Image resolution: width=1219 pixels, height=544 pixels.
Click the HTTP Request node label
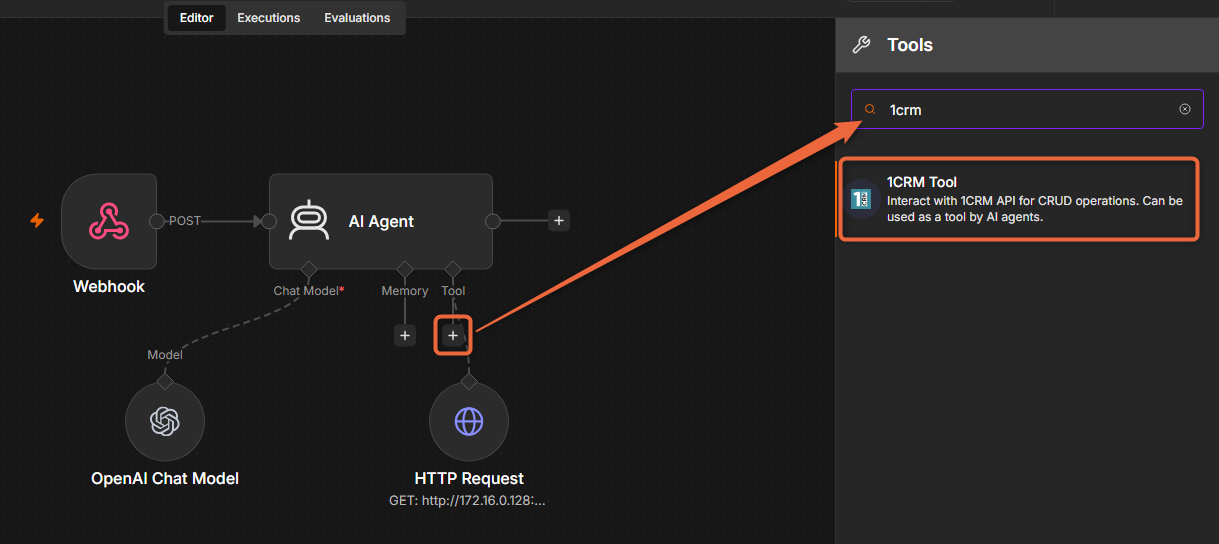[x=469, y=479]
